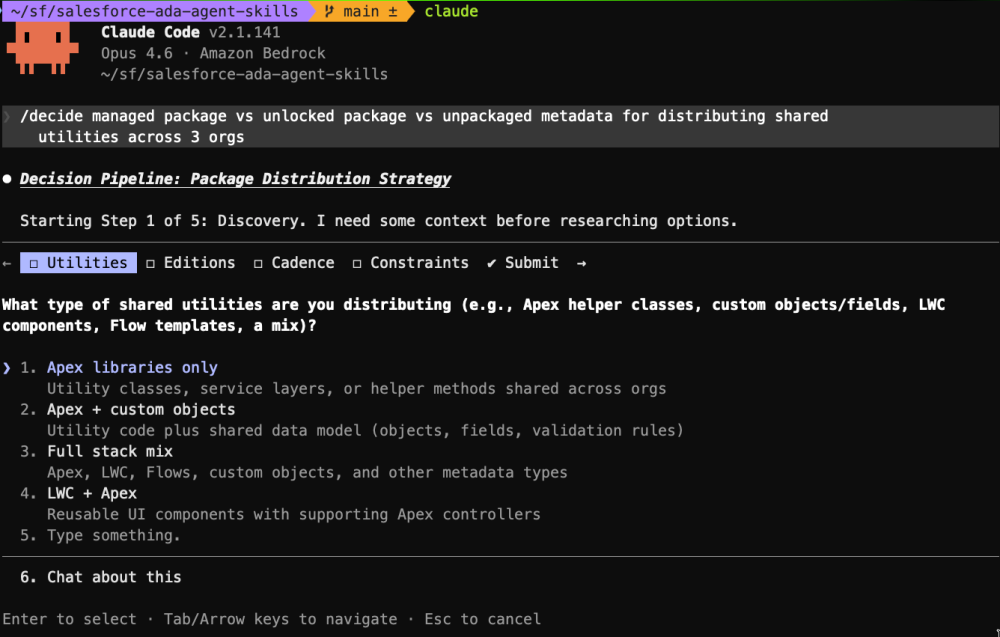
Task: Click the right arrow after Submit
Action: click(581, 263)
